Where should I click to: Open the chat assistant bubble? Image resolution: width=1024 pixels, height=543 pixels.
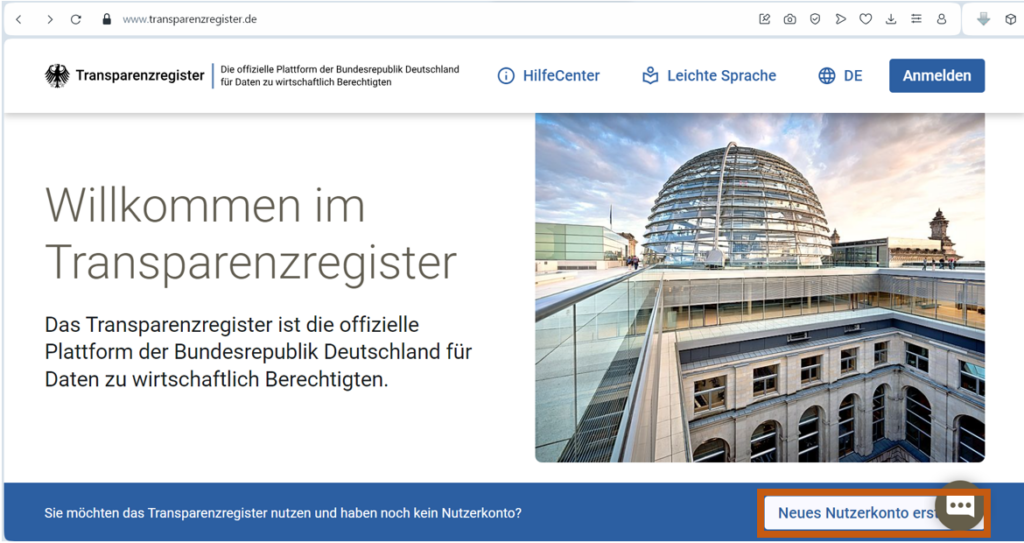pyautogui.click(x=960, y=506)
